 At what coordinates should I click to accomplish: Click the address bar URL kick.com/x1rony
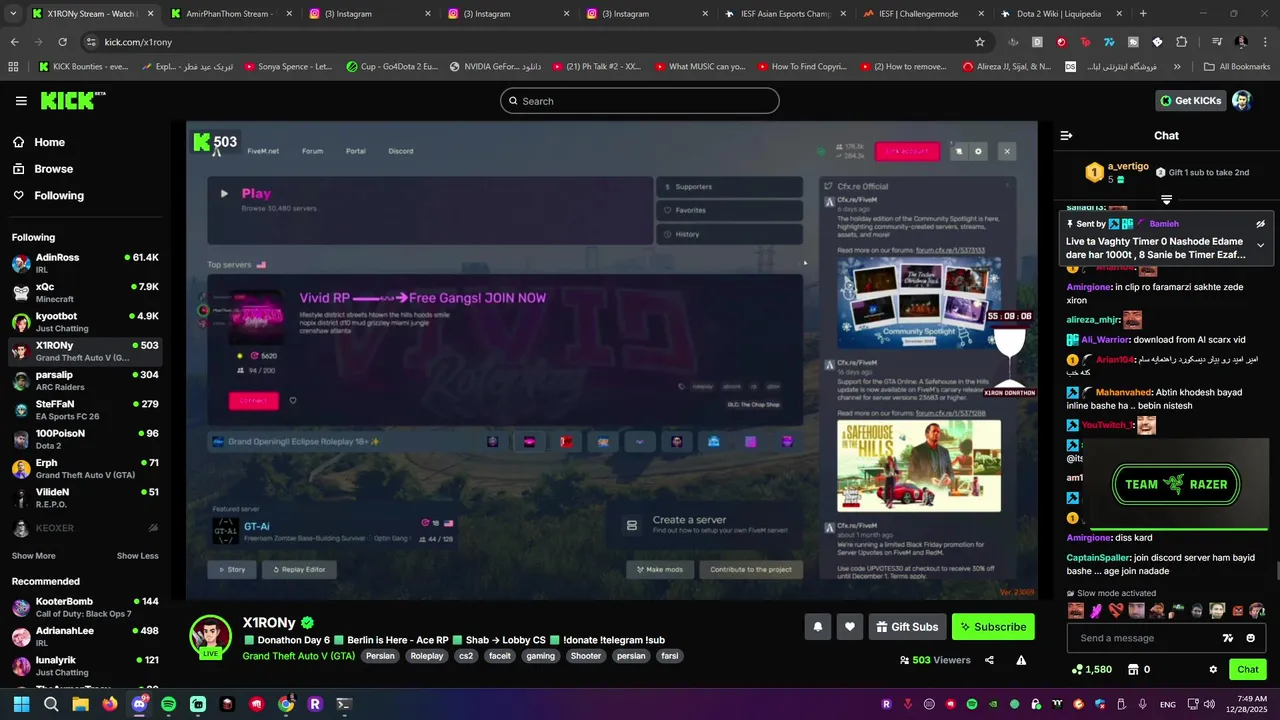pyautogui.click(x=138, y=42)
